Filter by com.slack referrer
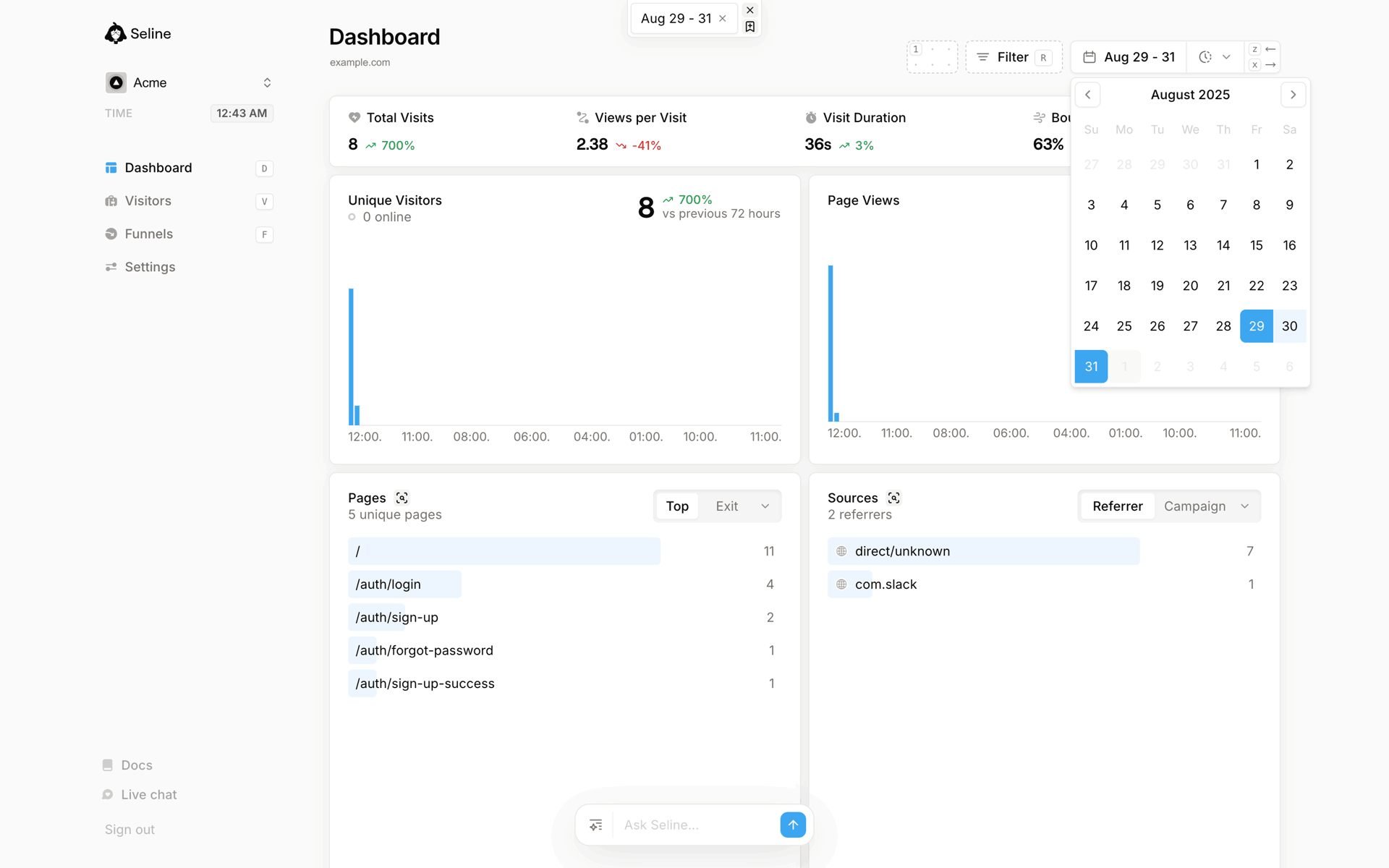 pyautogui.click(x=1044, y=584)
